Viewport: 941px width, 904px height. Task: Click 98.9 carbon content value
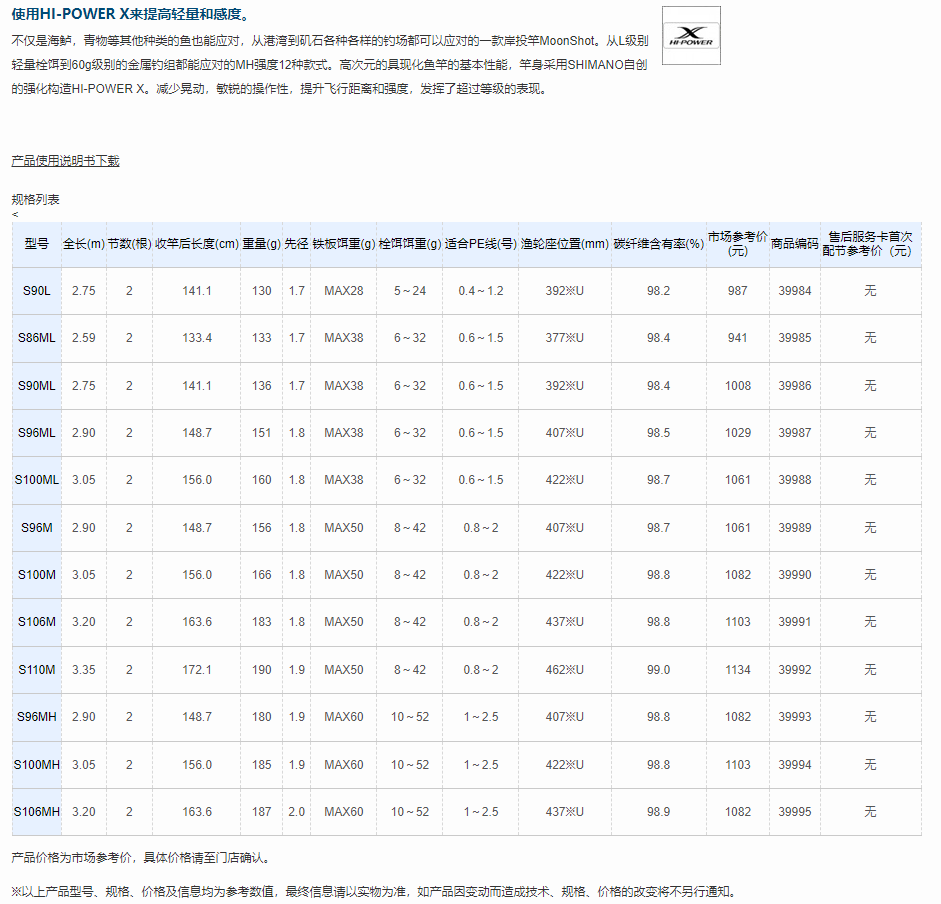[658, 812]
